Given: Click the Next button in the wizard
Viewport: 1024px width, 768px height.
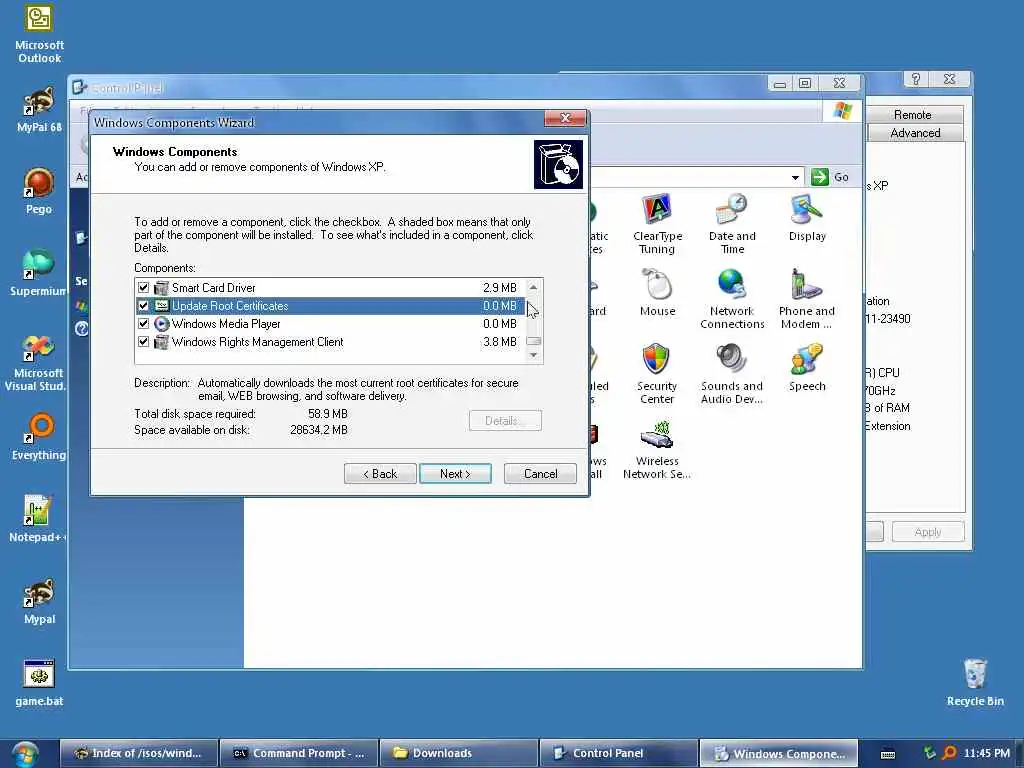Looking at the screenshot, I should tap(455, 473).
